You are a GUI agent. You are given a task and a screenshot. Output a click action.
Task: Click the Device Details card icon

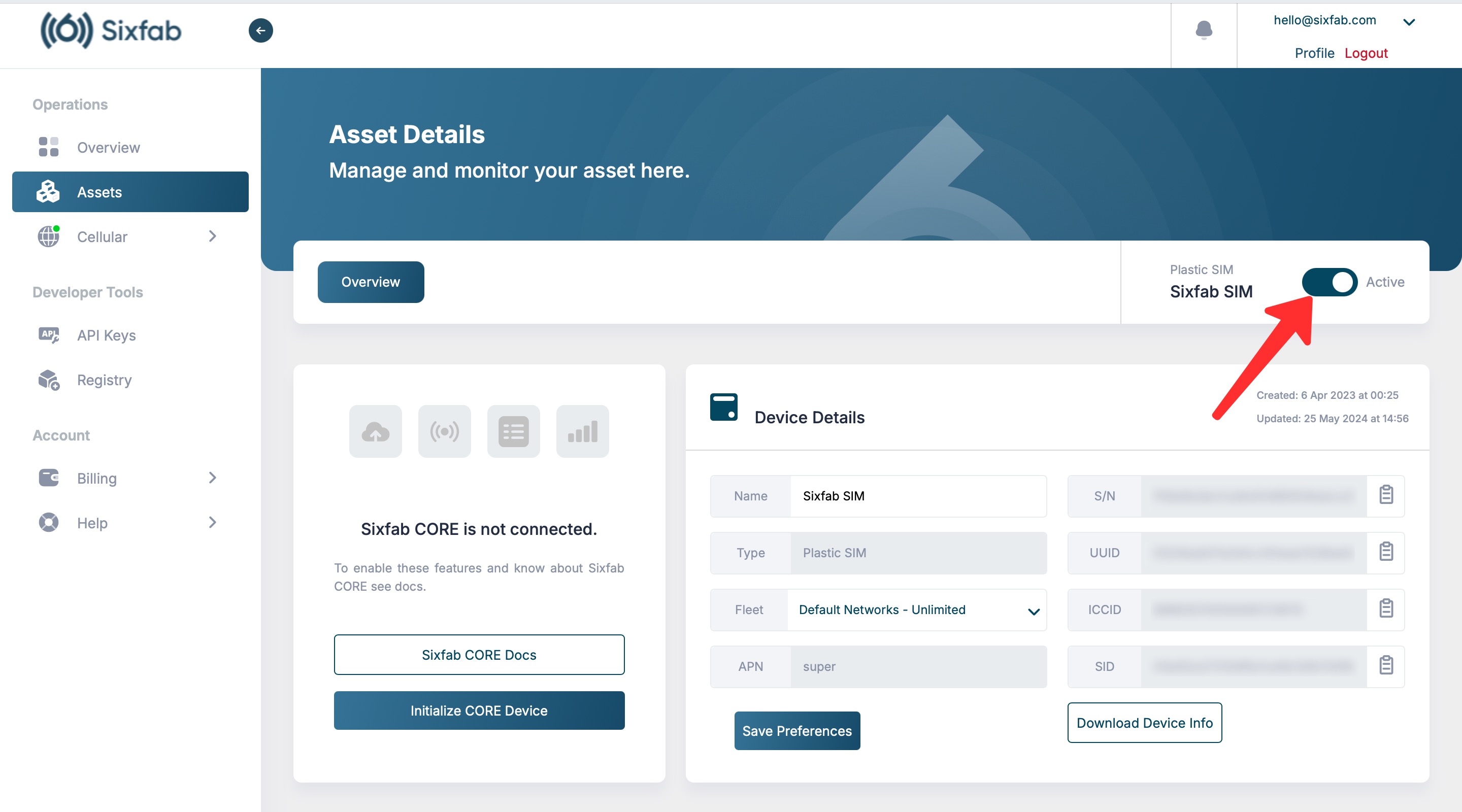pyautogui.click(x=723, y=407)
